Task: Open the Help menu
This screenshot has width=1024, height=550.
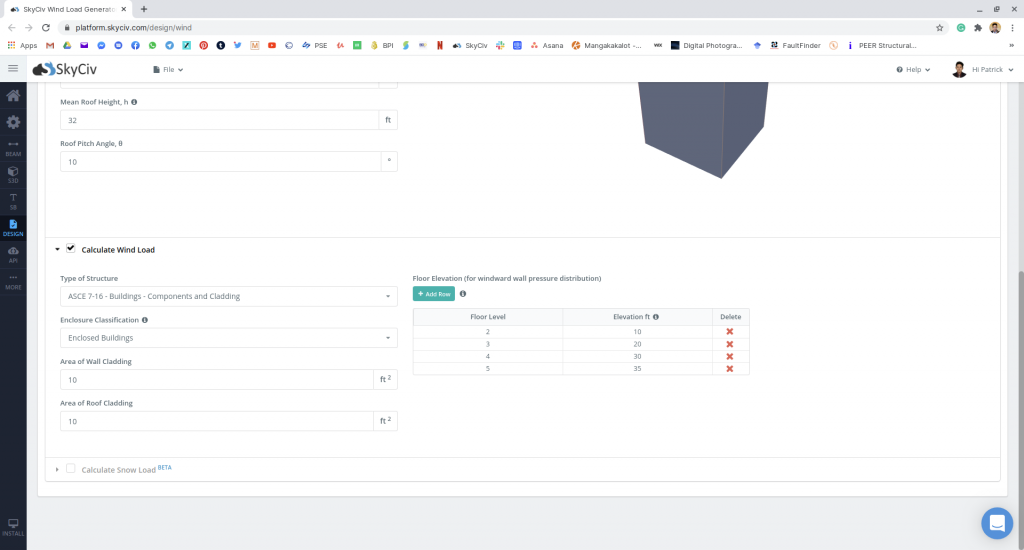Action: pyautogui.click(x=913, y=70)
